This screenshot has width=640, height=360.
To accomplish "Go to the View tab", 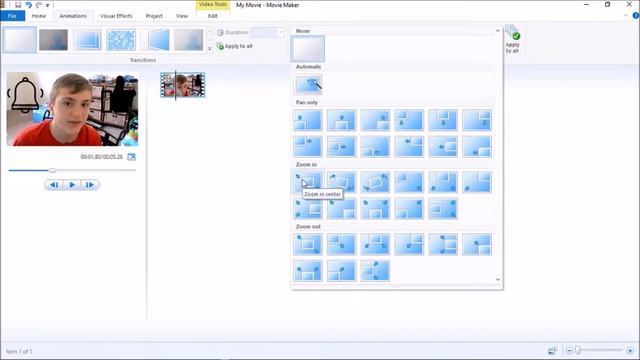I will tap(182, 16).
